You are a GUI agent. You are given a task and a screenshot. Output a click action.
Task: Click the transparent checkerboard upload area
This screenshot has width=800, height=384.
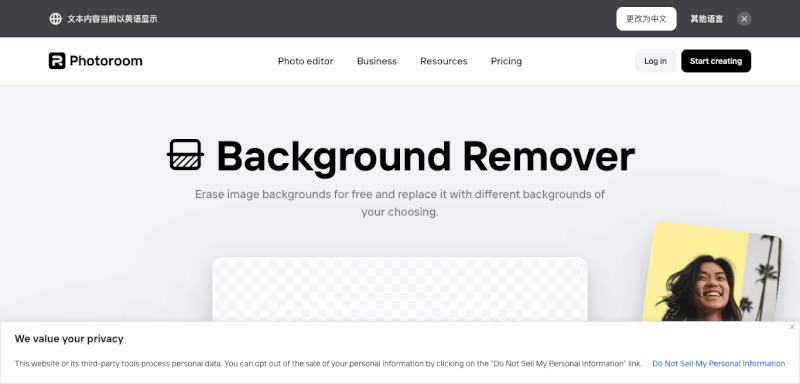coord(399,290)
